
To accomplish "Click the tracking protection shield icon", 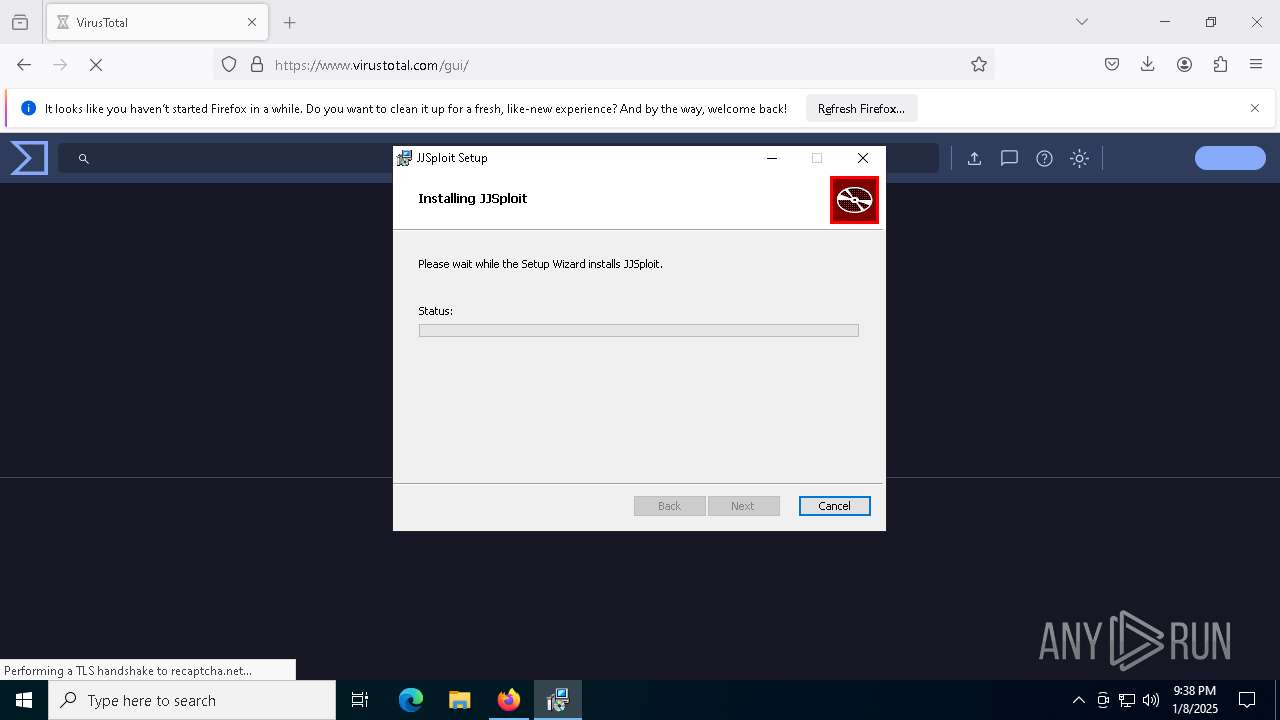I will (x=229, y=65).
